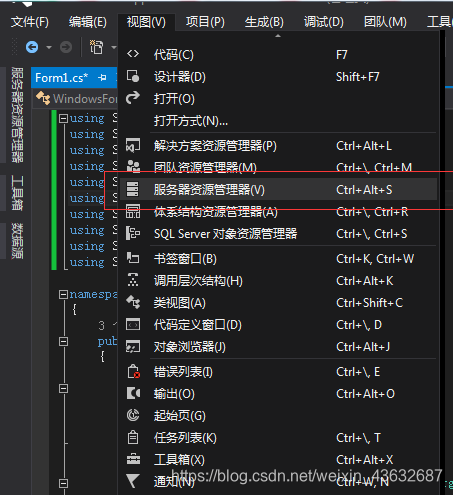Click the Code (代码) brackets icon
The height and width of the screenshot is (495, 453).
click(133, 54)
